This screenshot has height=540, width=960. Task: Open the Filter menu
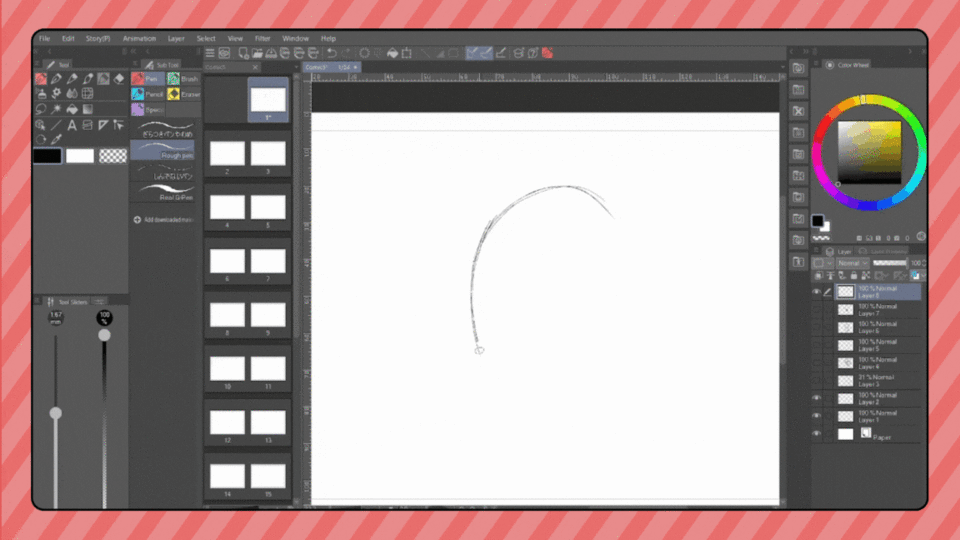[263, 38]
